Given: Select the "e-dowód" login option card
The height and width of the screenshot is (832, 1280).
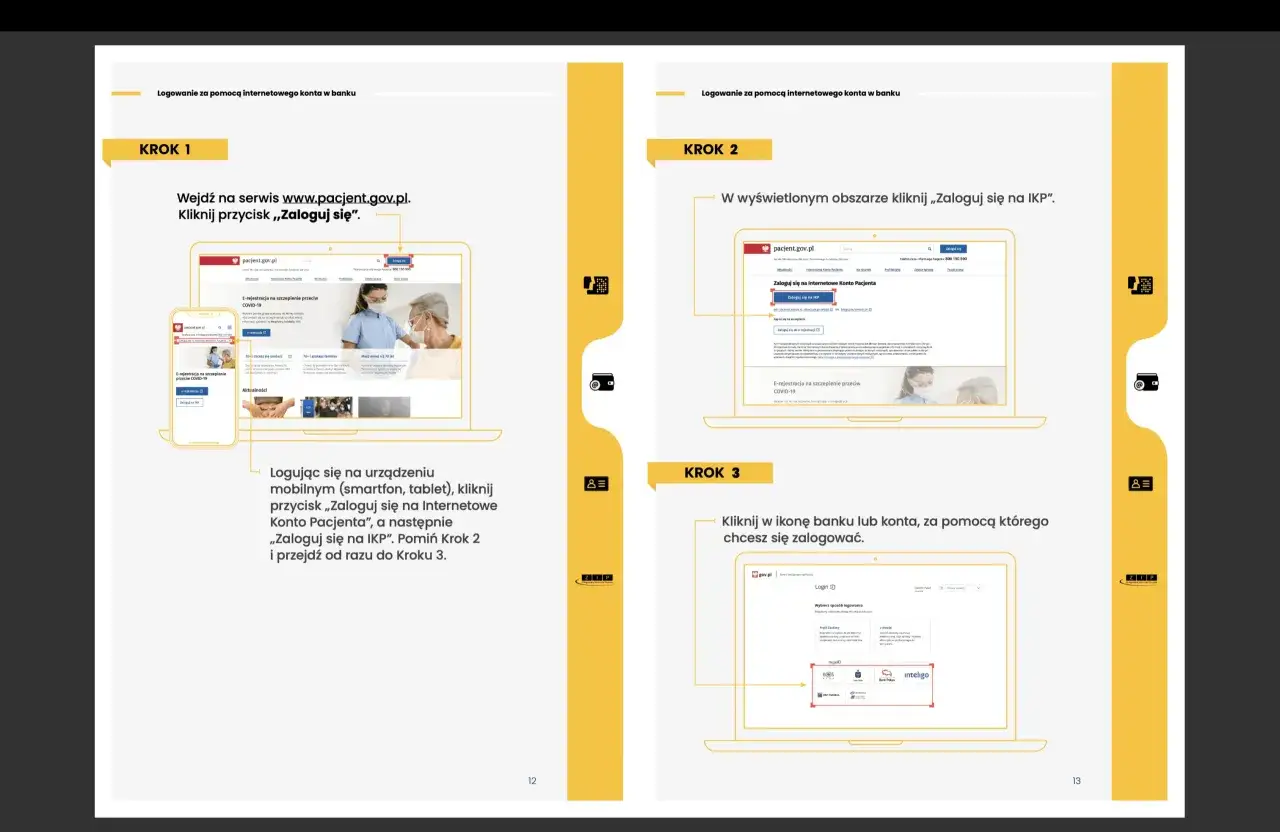Looking at the screenshot, I should click(x=902, y=636).
